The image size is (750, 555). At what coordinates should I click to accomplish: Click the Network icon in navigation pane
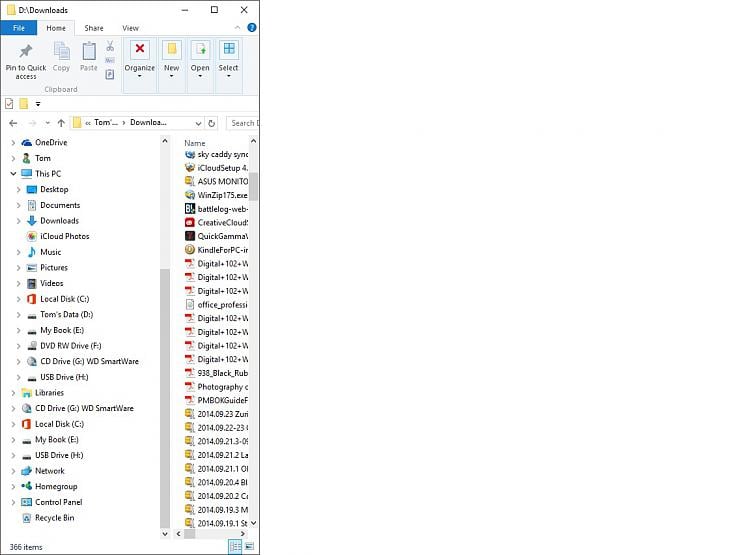tap(26, 471)
